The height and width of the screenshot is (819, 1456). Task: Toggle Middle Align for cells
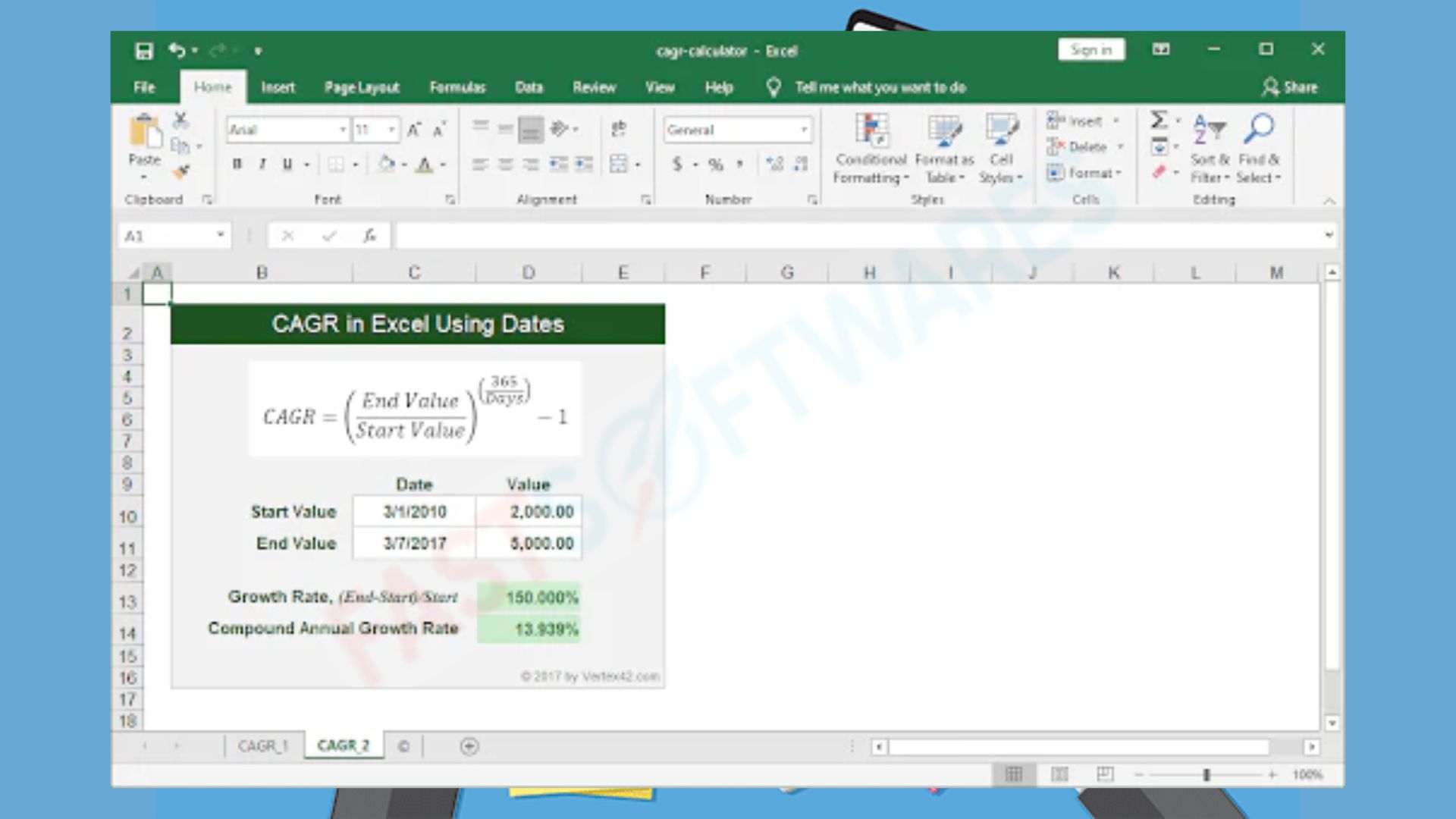tap(506, 129)
